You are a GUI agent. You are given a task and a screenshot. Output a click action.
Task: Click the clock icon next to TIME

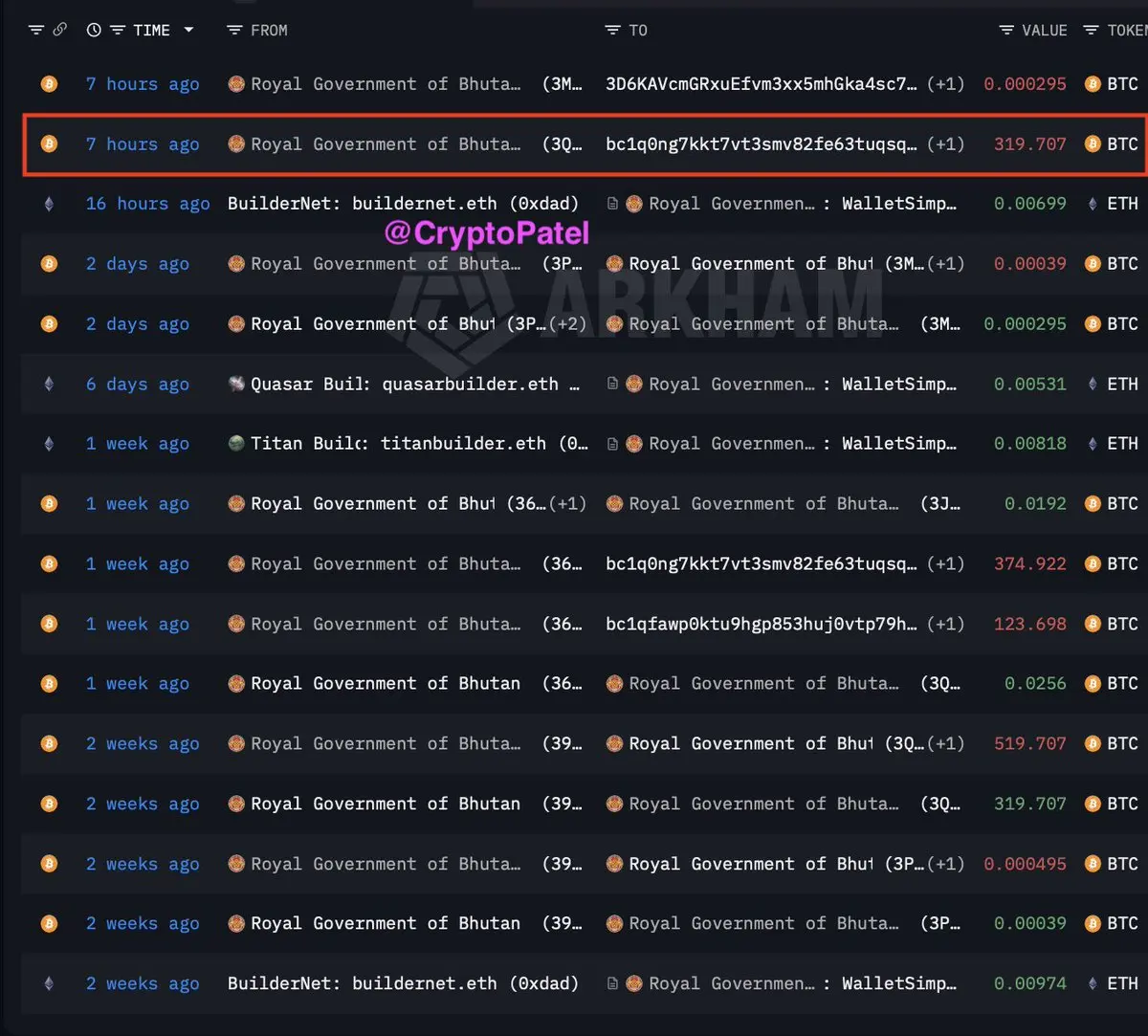pyautogui.click(x=94, y=31)
